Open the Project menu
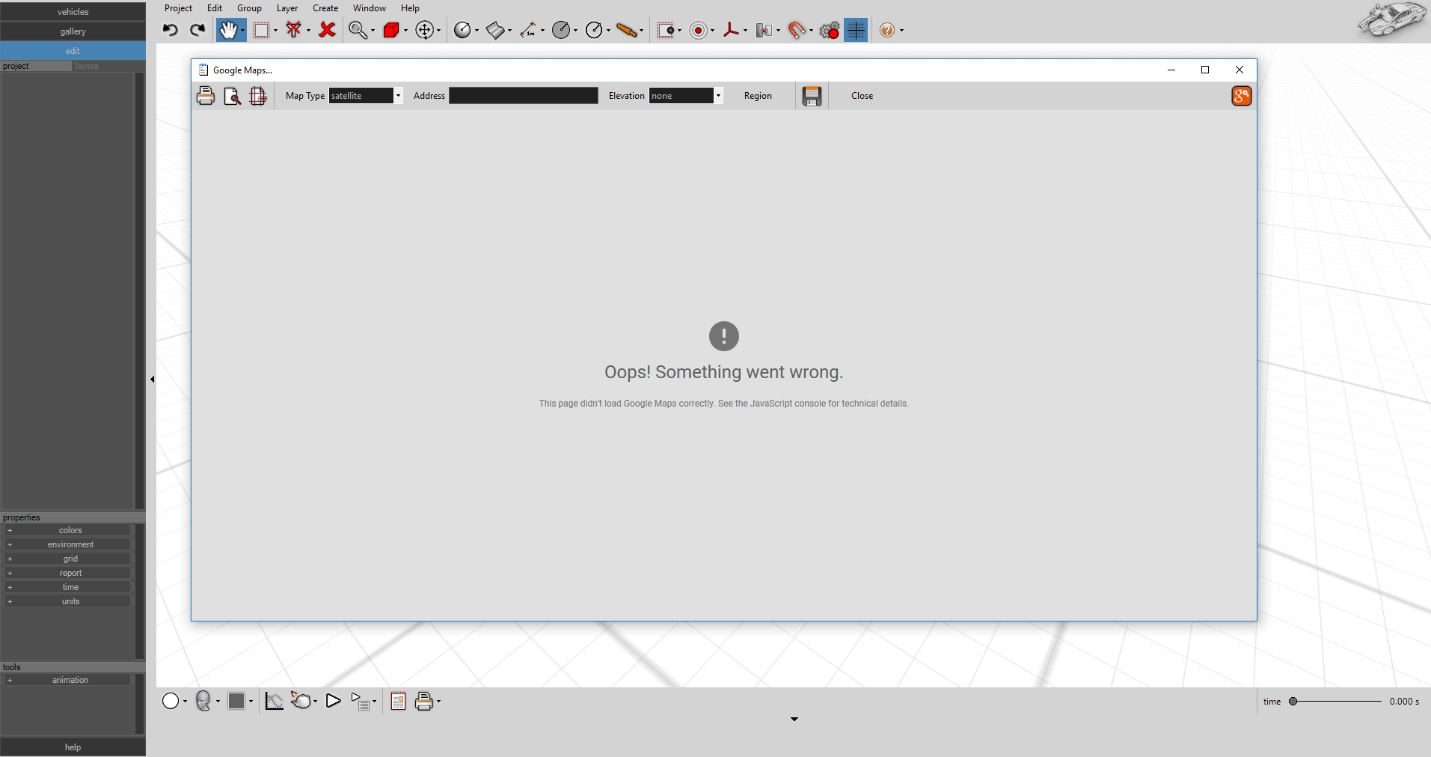This screenshot has width=1431, height=757. pyautogui.click(x=178, y=8)
